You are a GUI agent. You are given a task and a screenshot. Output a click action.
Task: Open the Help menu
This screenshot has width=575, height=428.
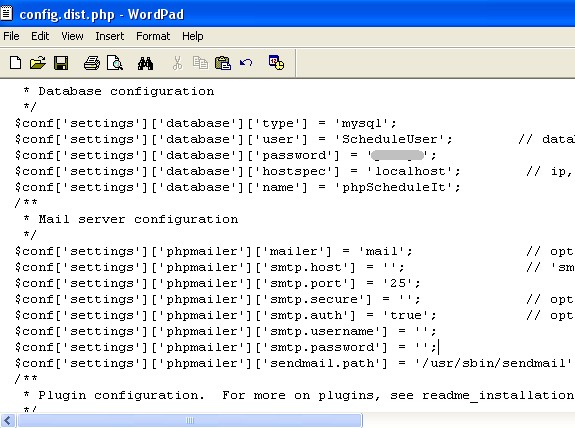point(193,36)
